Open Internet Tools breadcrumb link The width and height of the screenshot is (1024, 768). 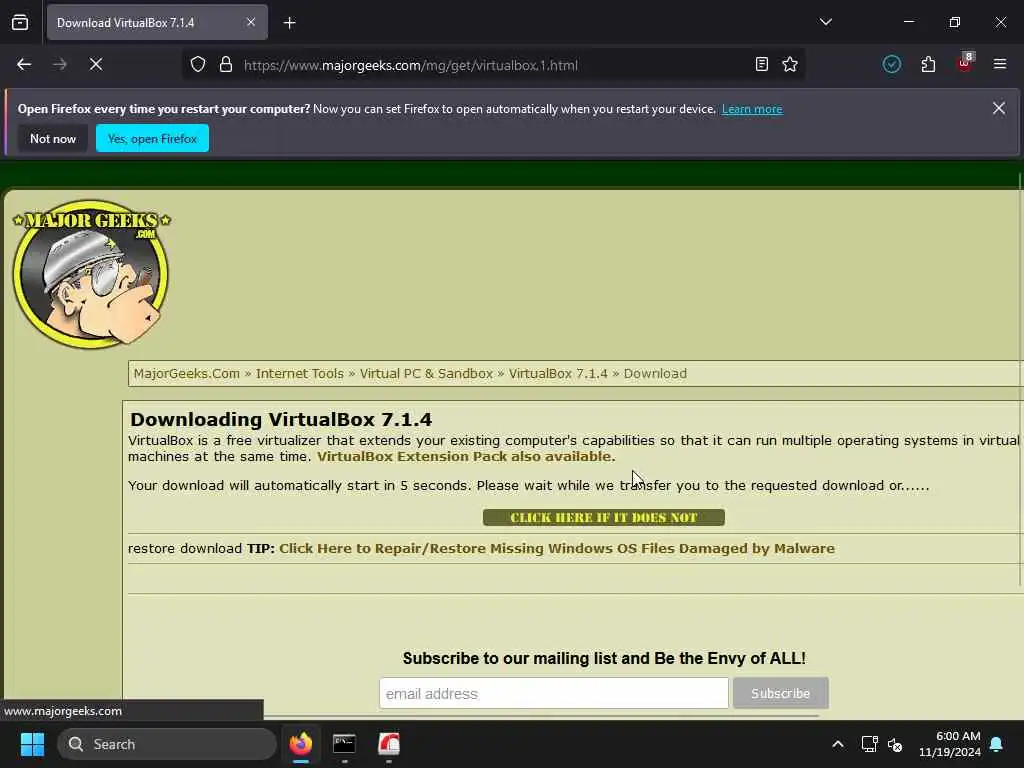(300, 374)
